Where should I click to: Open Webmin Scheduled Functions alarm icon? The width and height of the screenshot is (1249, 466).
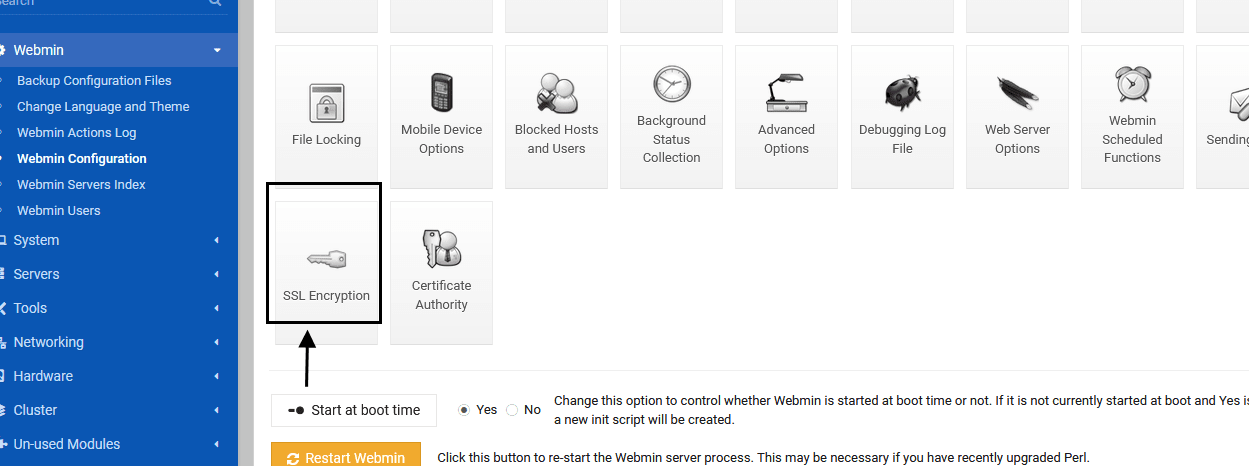(1132, 85)
